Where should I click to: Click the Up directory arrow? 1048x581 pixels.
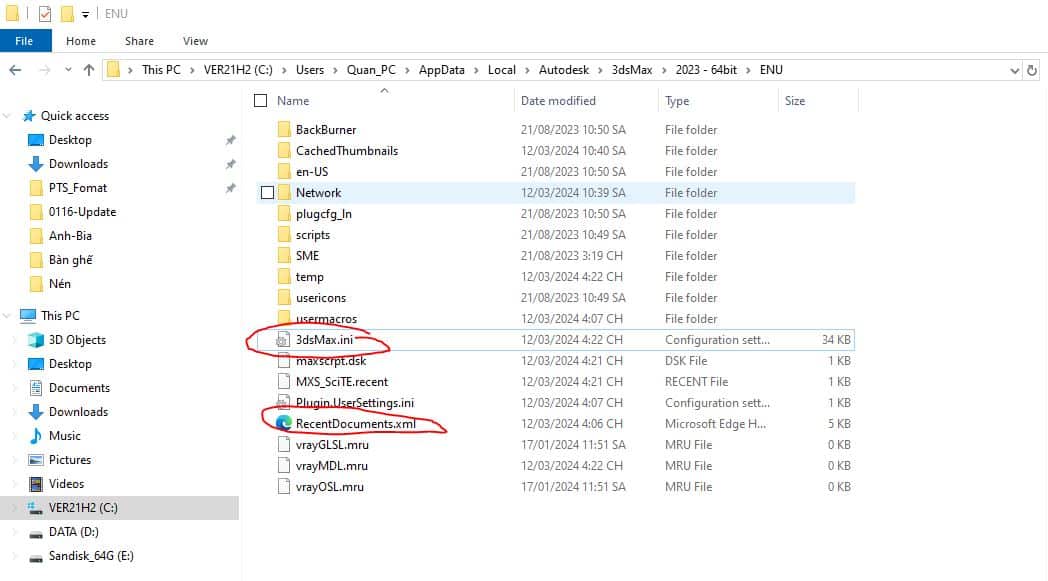89,70
